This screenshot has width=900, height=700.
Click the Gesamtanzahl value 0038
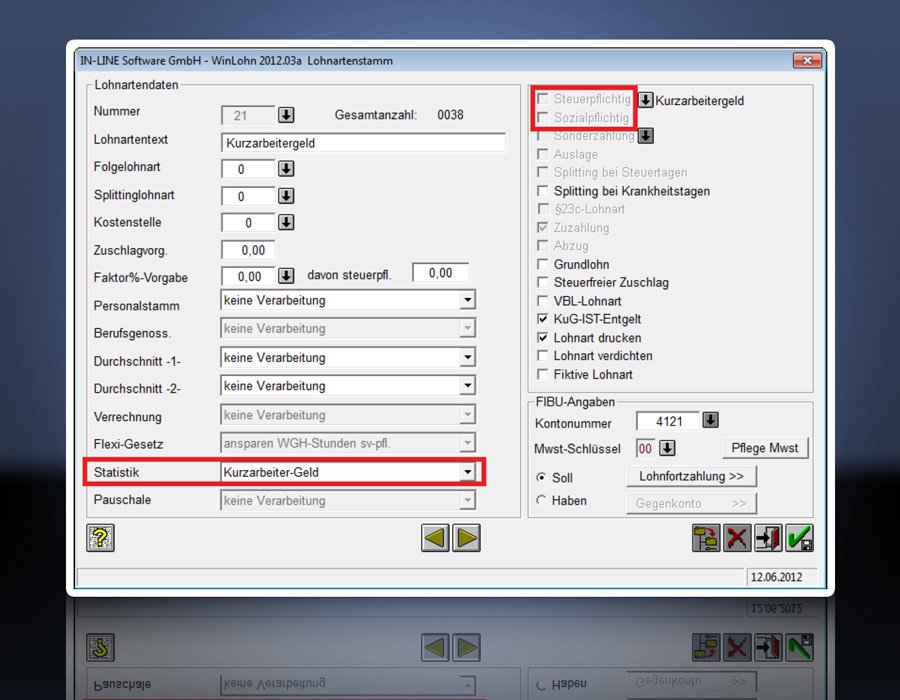(450, 115)
